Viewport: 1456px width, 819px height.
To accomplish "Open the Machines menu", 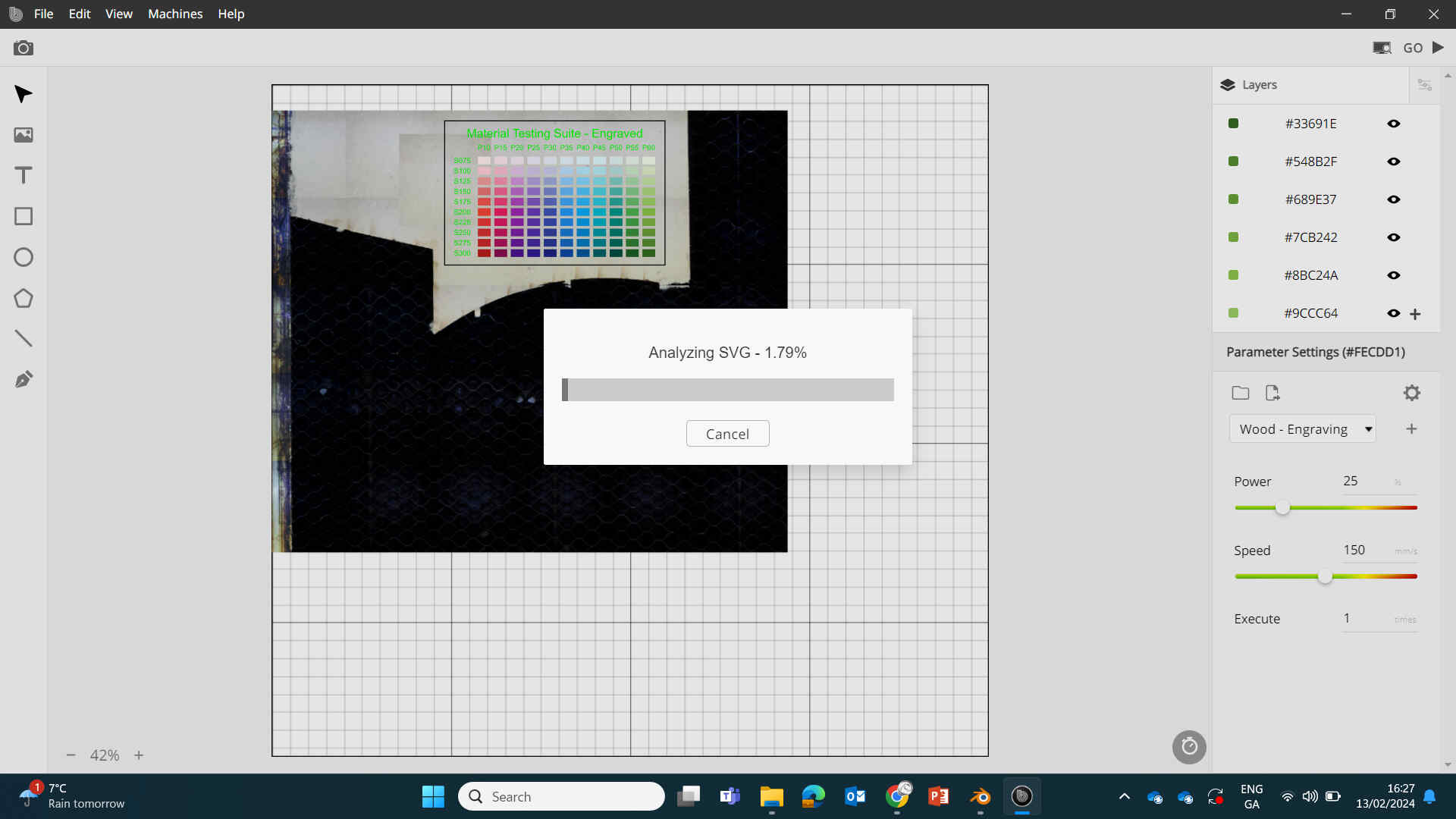I will [x=175, y=14].
